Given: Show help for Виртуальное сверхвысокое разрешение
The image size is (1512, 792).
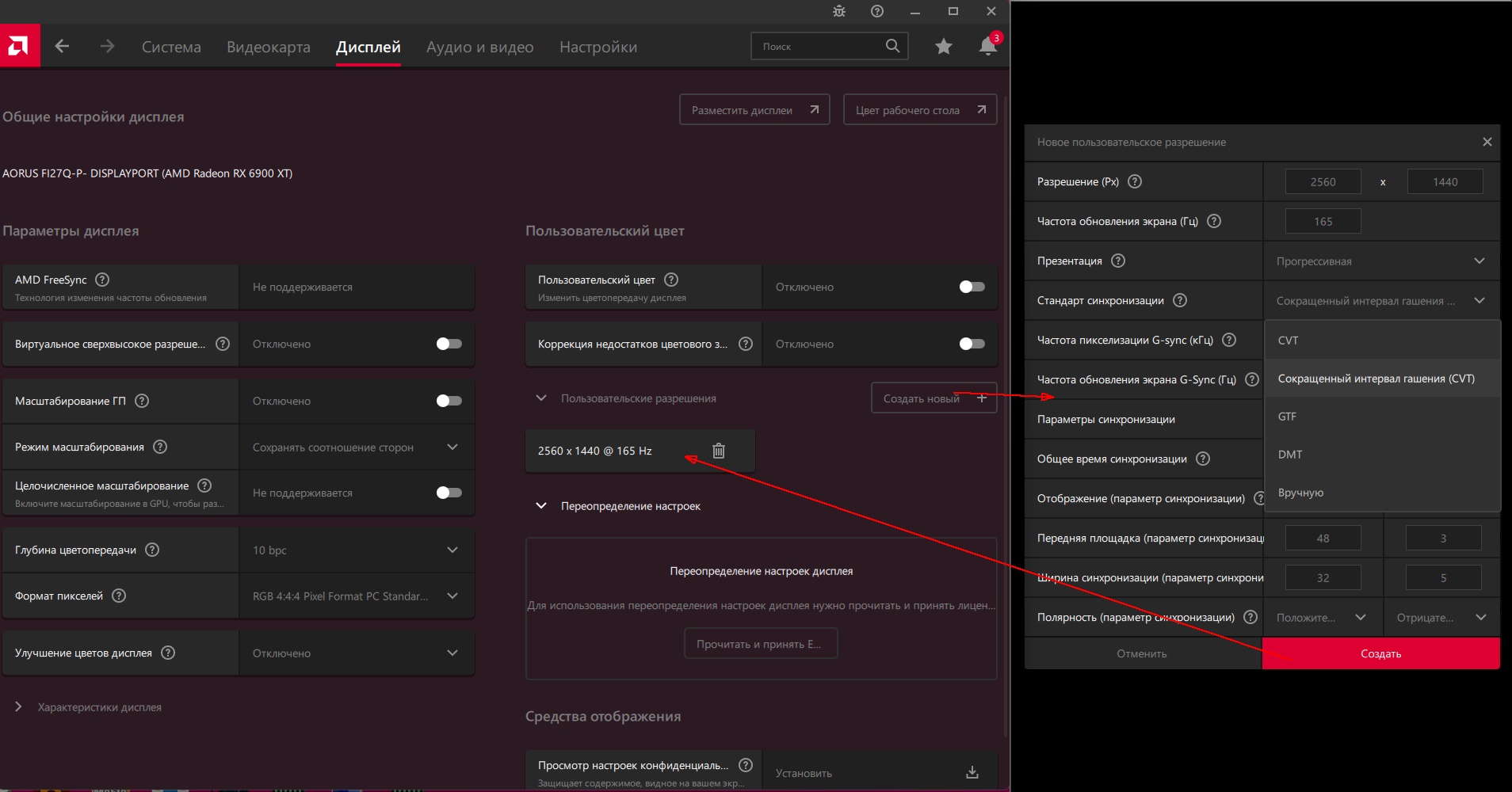Looking at the screenshot, I should tap(223, 344).
